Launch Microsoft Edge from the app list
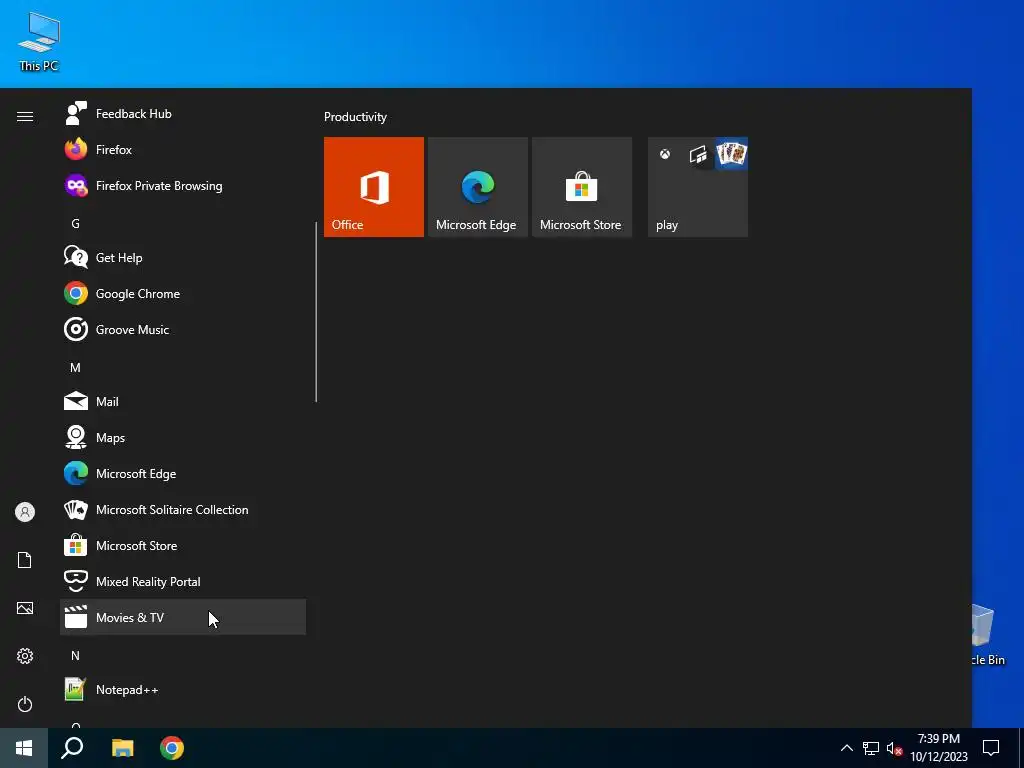 (x=183, y=473)
